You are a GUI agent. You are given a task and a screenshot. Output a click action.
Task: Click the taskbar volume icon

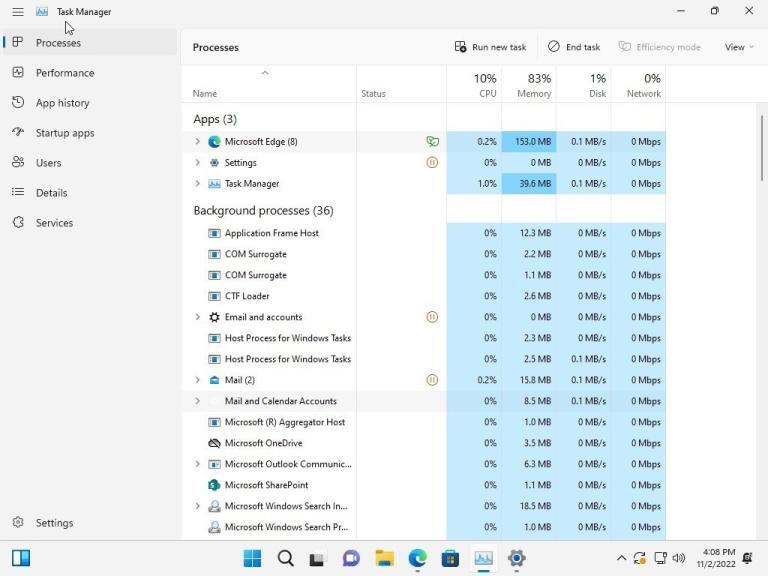(x=679, y=558)
